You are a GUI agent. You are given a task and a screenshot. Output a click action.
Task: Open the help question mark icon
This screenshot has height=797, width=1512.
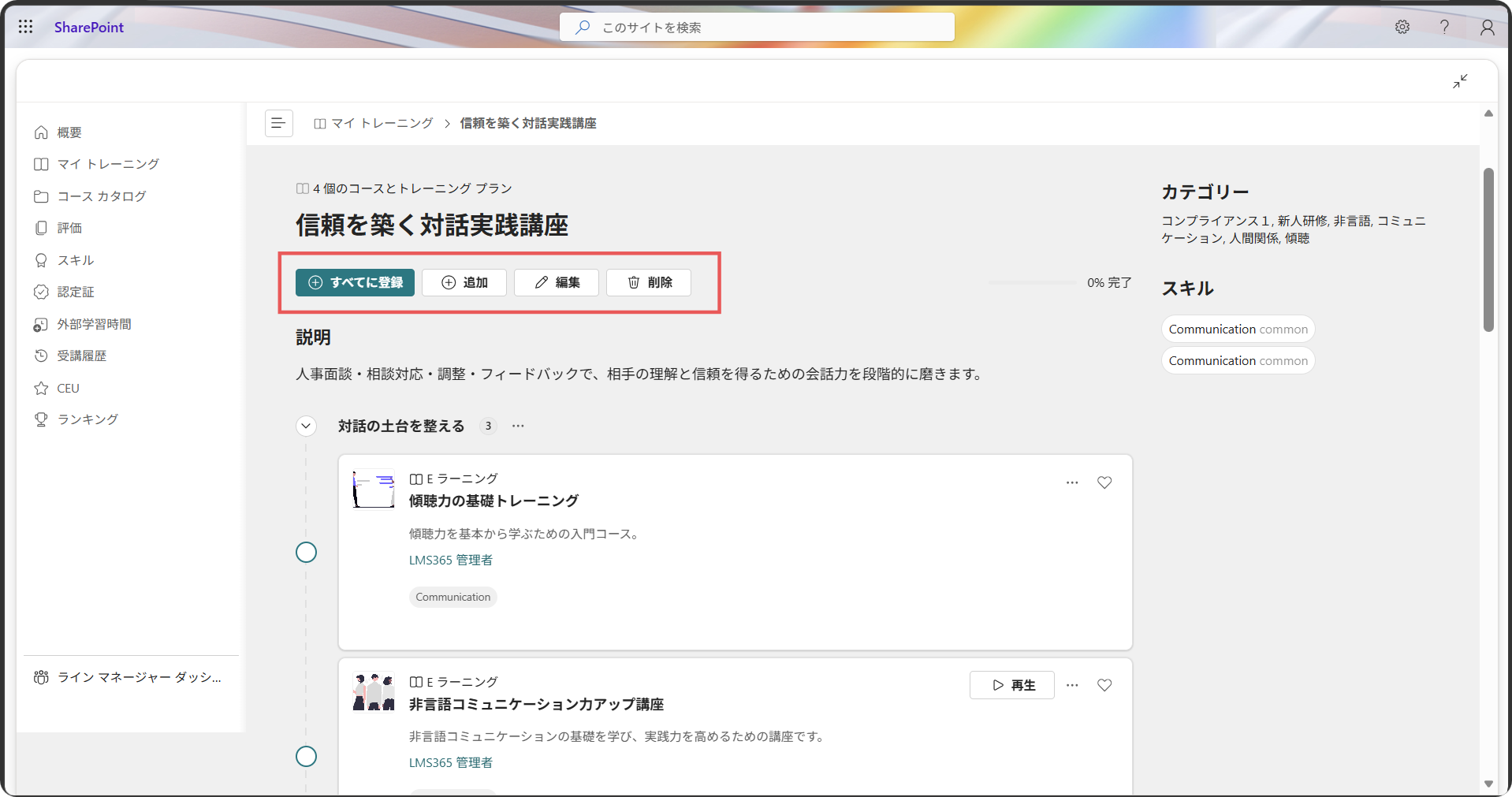click(x=1444, y=27)
